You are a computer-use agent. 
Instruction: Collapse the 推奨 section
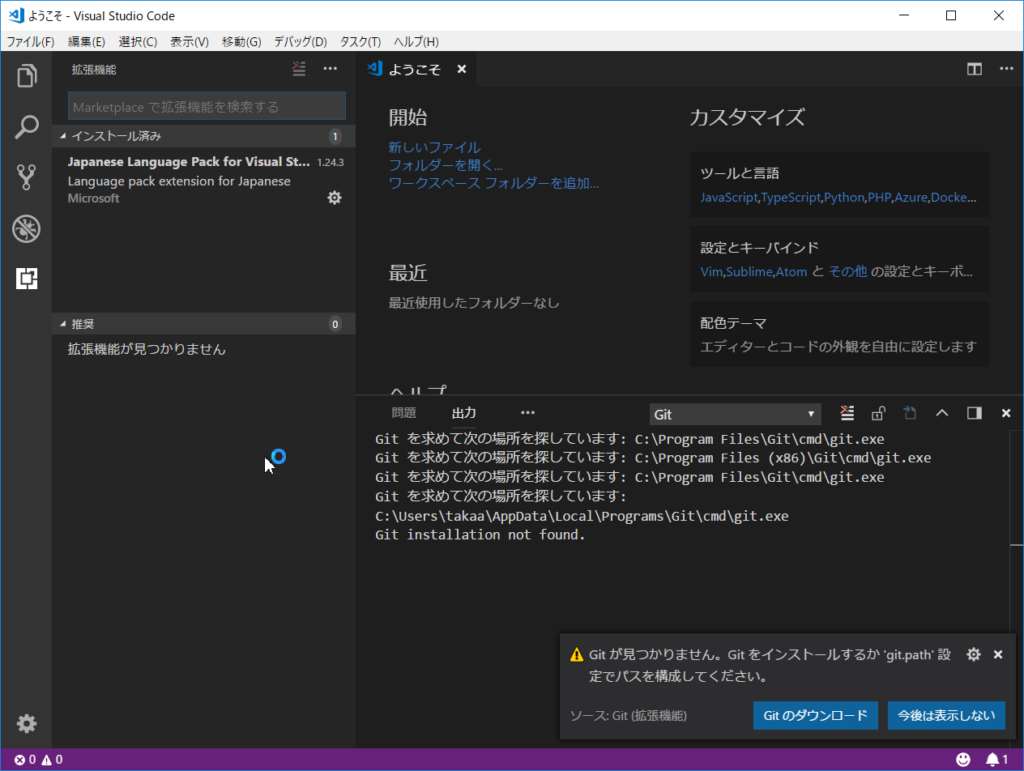click(x=204, y=324)
